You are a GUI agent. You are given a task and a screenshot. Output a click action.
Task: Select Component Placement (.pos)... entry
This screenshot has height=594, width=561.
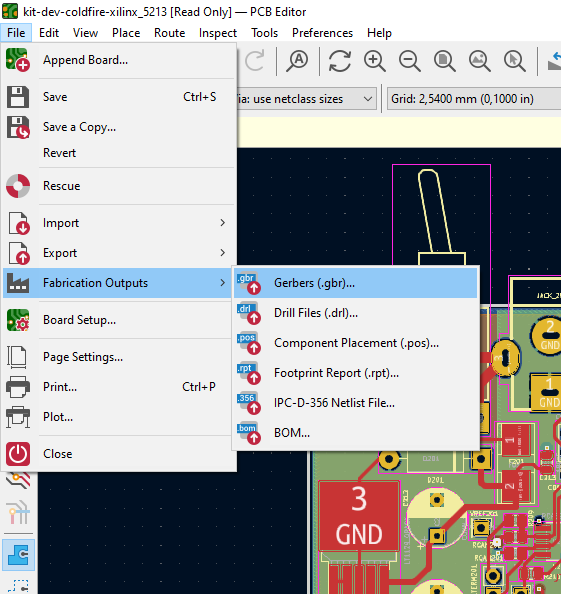[x=356, y=343]
